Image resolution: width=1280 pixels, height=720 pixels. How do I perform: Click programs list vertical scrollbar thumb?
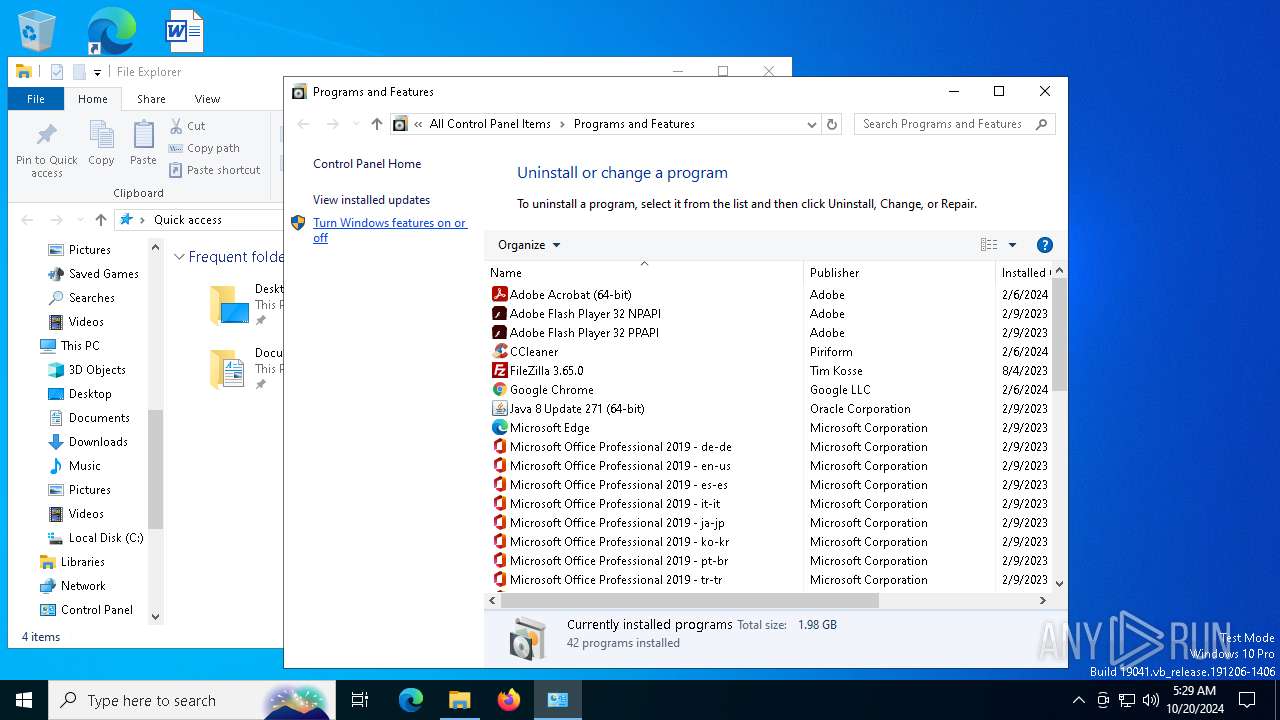click(1059, 334)
